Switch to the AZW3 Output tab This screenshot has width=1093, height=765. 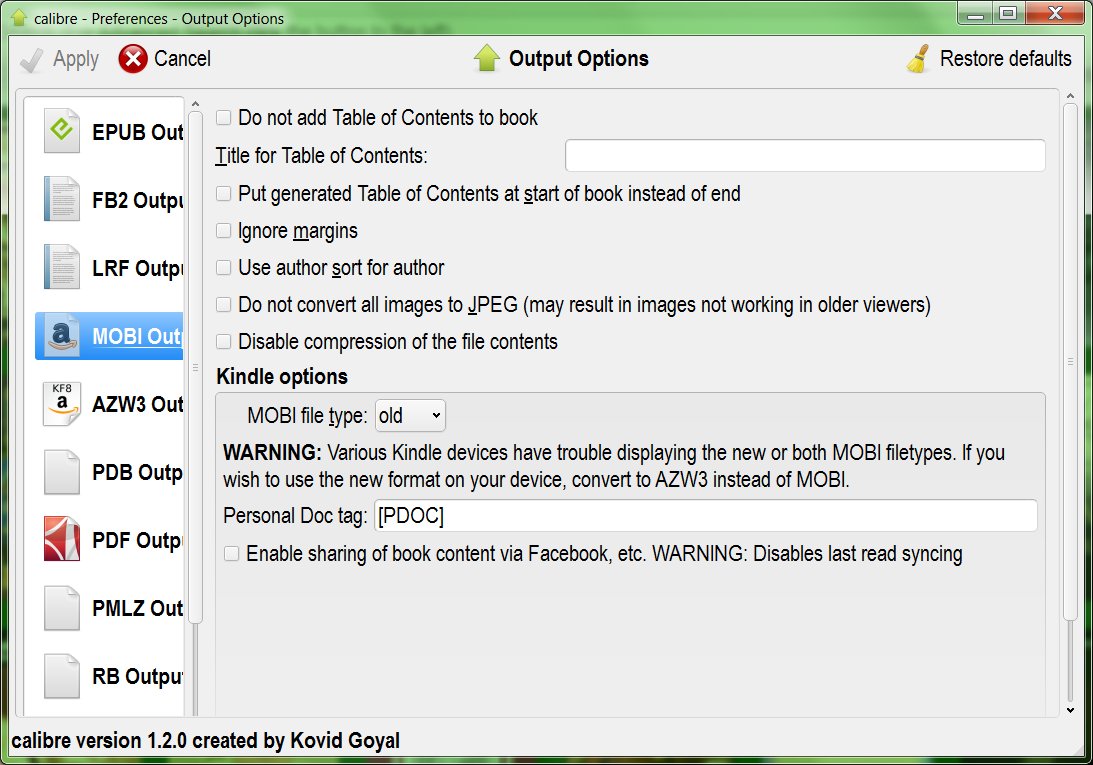tap(137, 404)
